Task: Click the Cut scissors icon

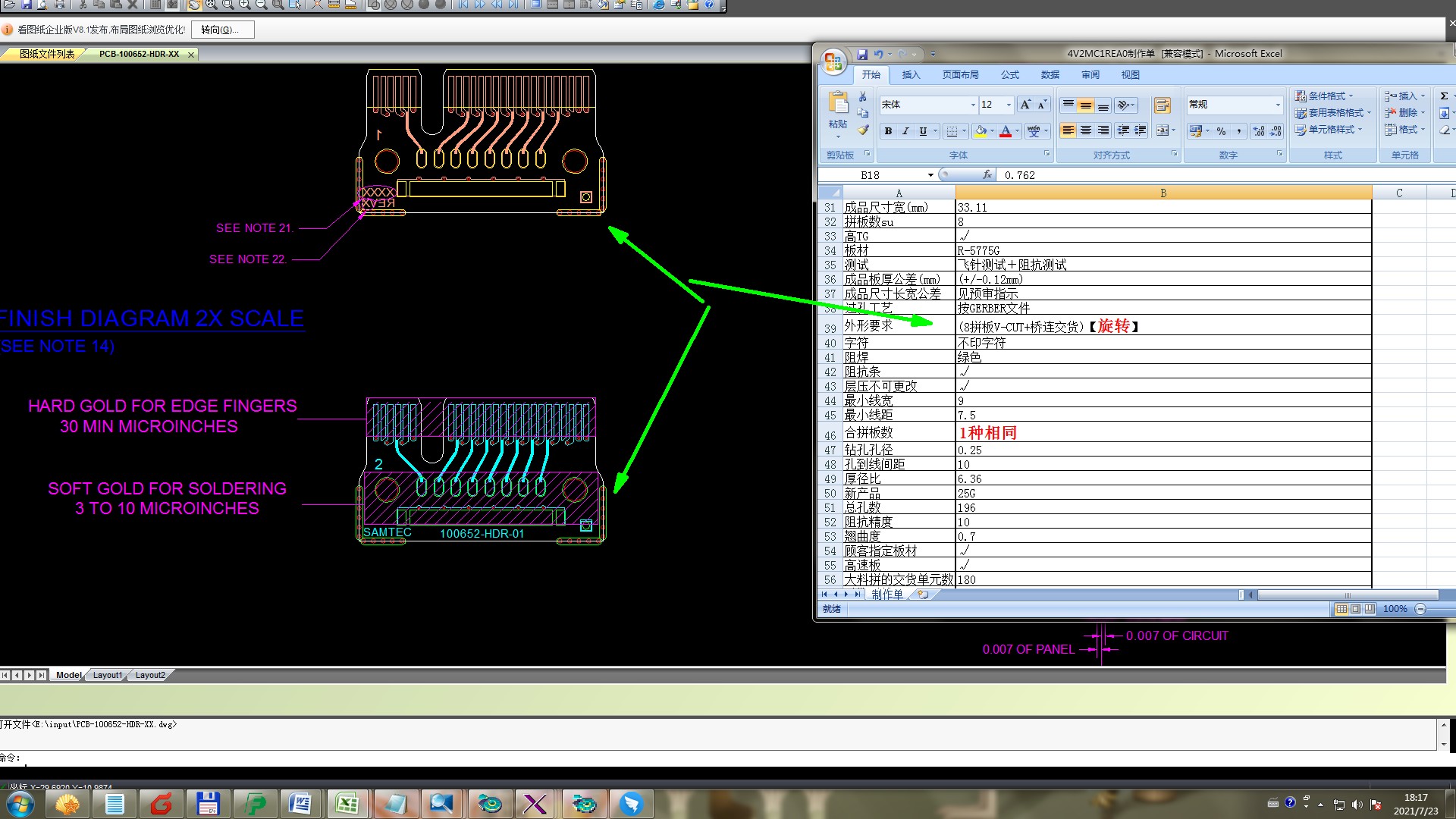Action: coord(862,96)
